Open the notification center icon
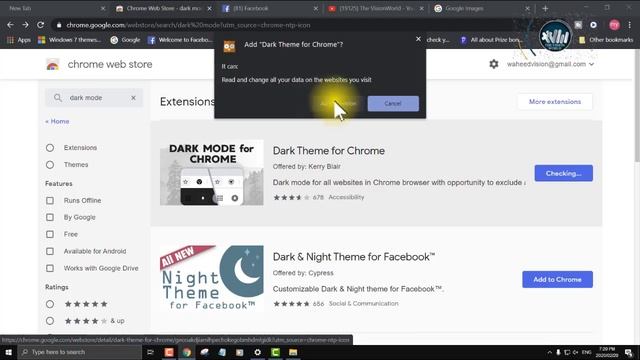Image resolution: width=640 pixels, height=360 pixels. (629, 352)
